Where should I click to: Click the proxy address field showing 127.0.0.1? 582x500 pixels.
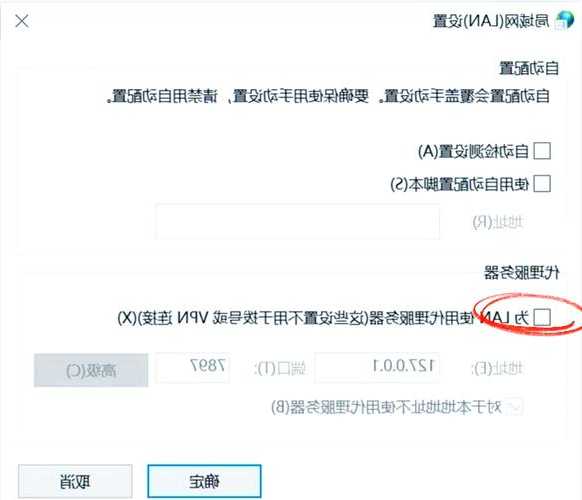point(377,367)
